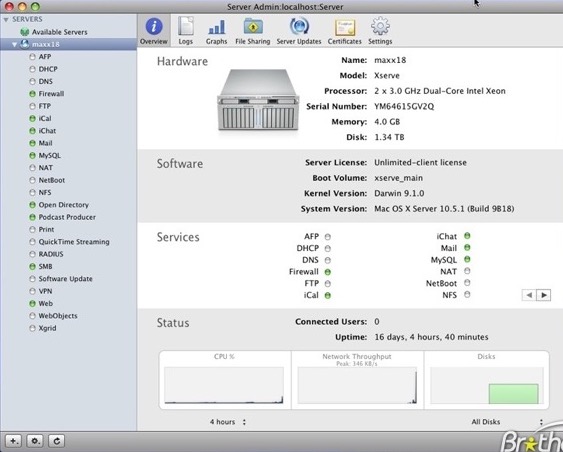
Task: Open the Logs toolbar icon
Action: [186, 31]
